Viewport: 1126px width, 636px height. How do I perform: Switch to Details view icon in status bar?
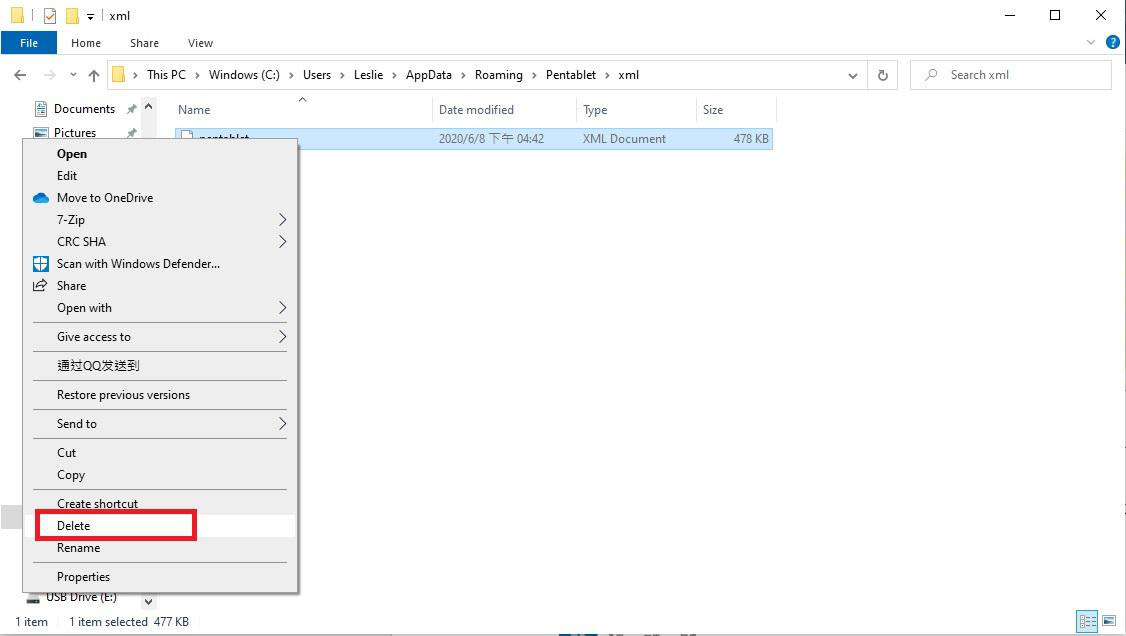pyautogui.click(x=1087, y=621)
